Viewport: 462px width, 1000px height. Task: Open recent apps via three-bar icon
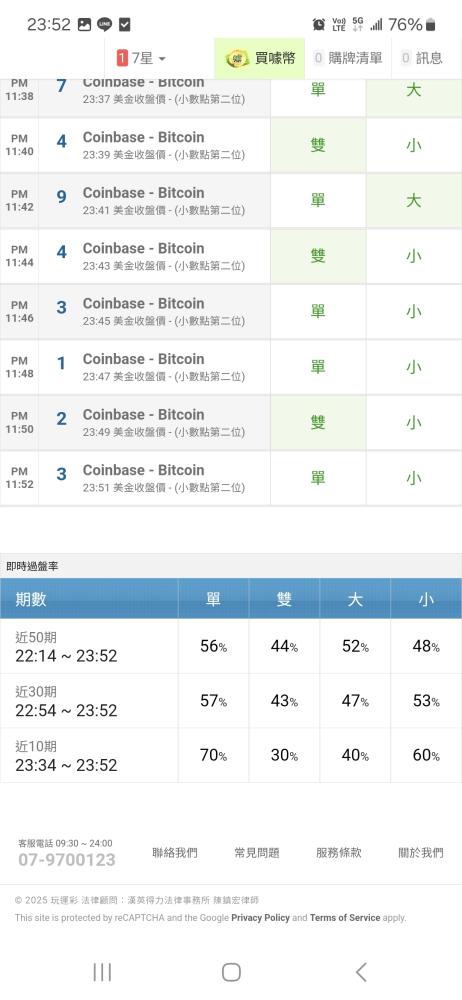102,972
